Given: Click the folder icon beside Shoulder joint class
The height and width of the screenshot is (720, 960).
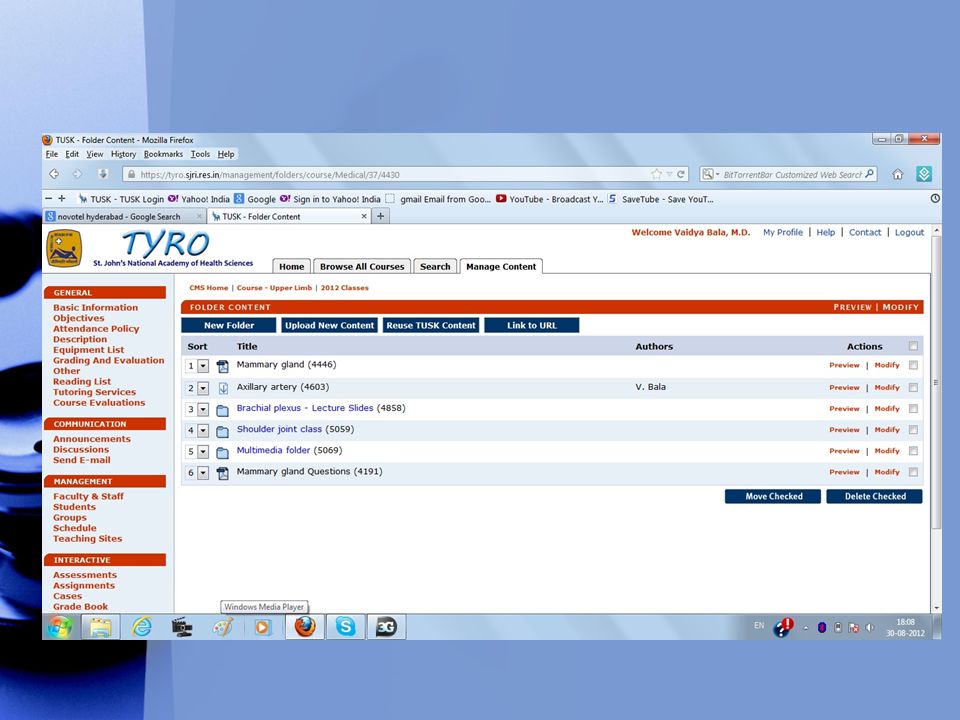Looking at the screenshot, I should (x=222, y=431).
